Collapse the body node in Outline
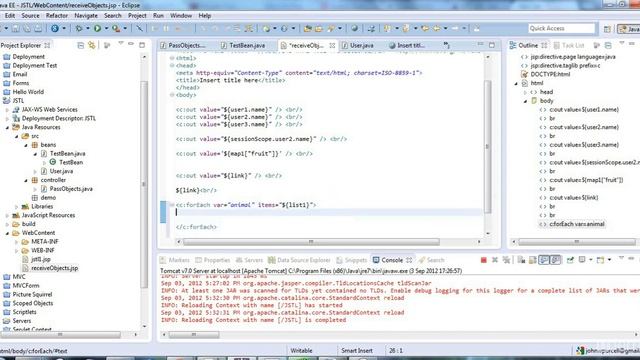This screenshot has height=360, width=640. coord(525,101)
